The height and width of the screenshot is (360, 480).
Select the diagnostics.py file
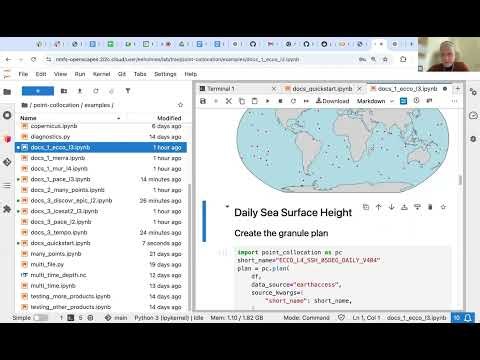click(x=101, y=137)
